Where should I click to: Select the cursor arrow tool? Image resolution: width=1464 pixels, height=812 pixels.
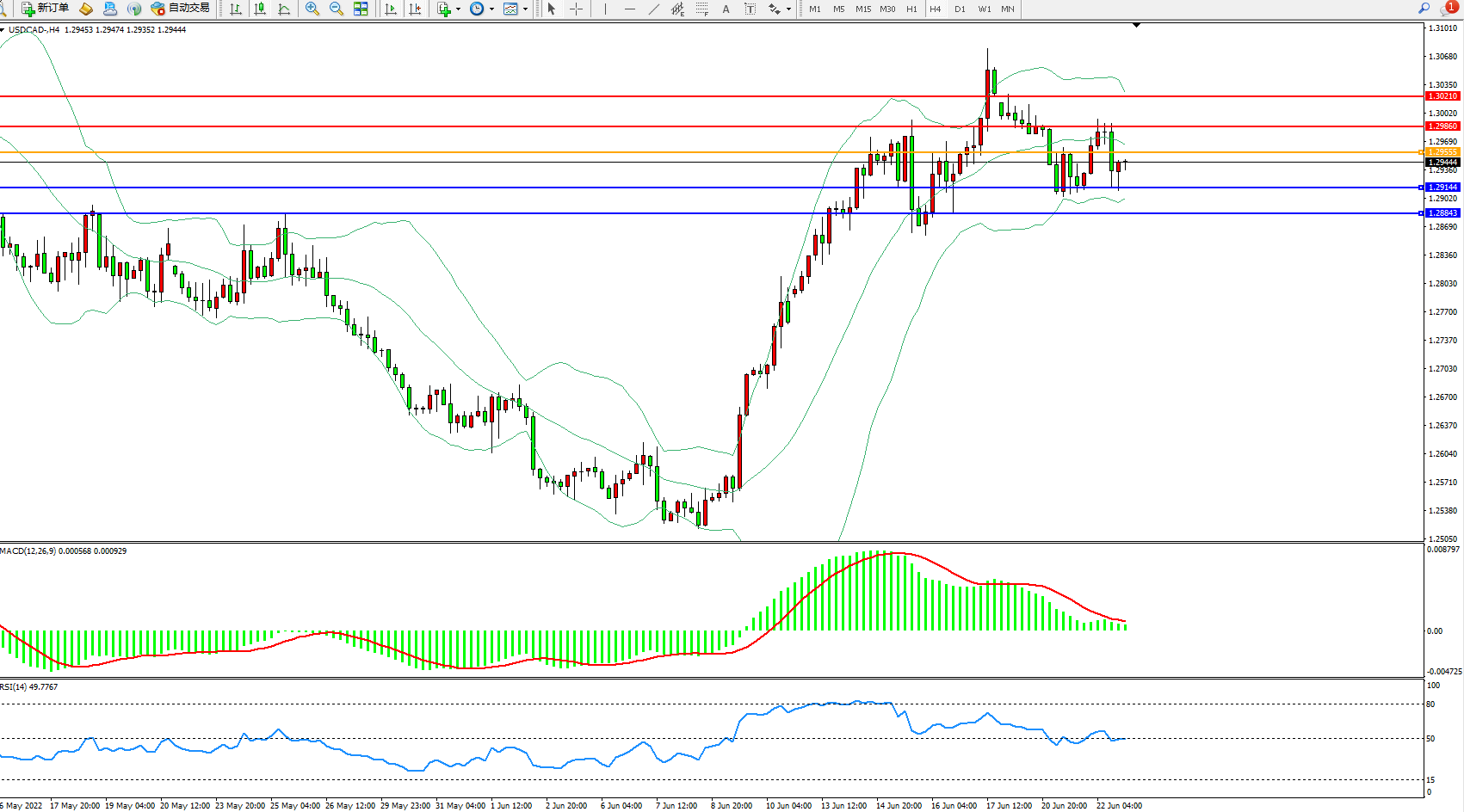click(x=552, y=9)
